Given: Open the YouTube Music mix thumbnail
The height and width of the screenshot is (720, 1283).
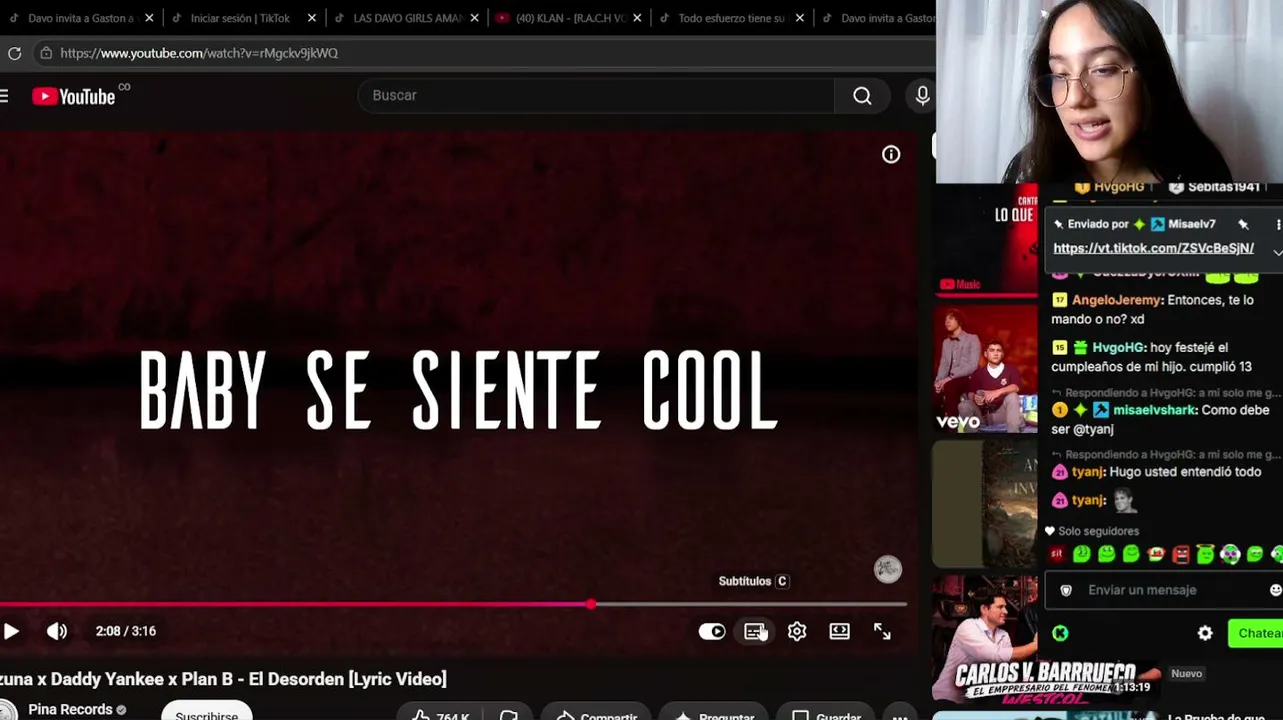Looking at the screenshot, I should 985,240.
